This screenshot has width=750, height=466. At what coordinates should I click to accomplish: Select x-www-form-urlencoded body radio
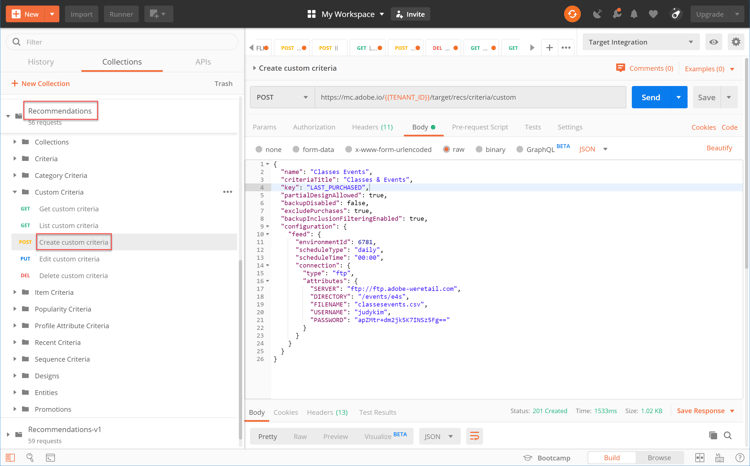pyautogui.click(x=349, y=149)
